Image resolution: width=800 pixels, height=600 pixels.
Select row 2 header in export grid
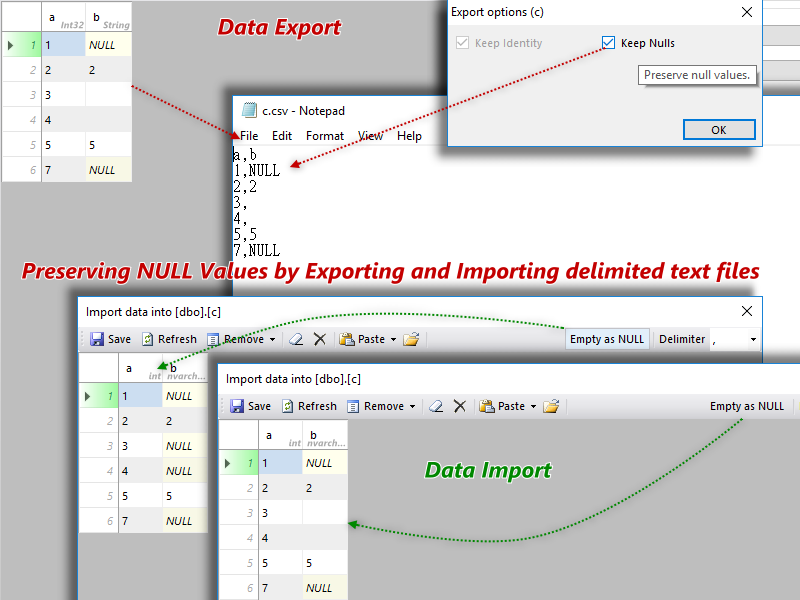click(x=21, y=70)
